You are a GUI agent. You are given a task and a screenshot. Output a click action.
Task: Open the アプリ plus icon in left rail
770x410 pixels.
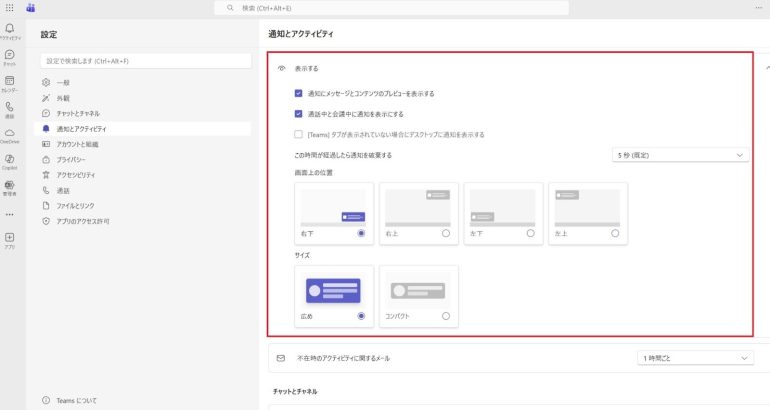(x=9, y=238)
